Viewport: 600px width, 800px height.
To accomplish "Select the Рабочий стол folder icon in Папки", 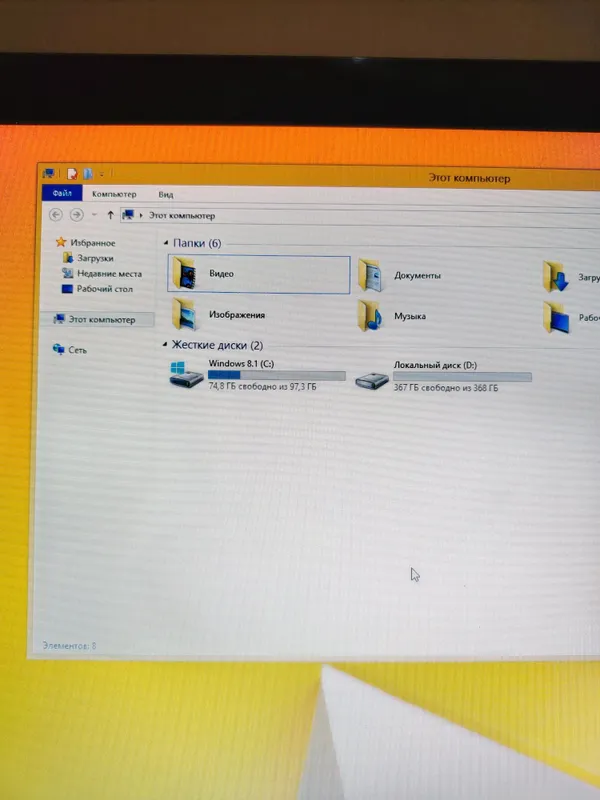I will [556, 317].
